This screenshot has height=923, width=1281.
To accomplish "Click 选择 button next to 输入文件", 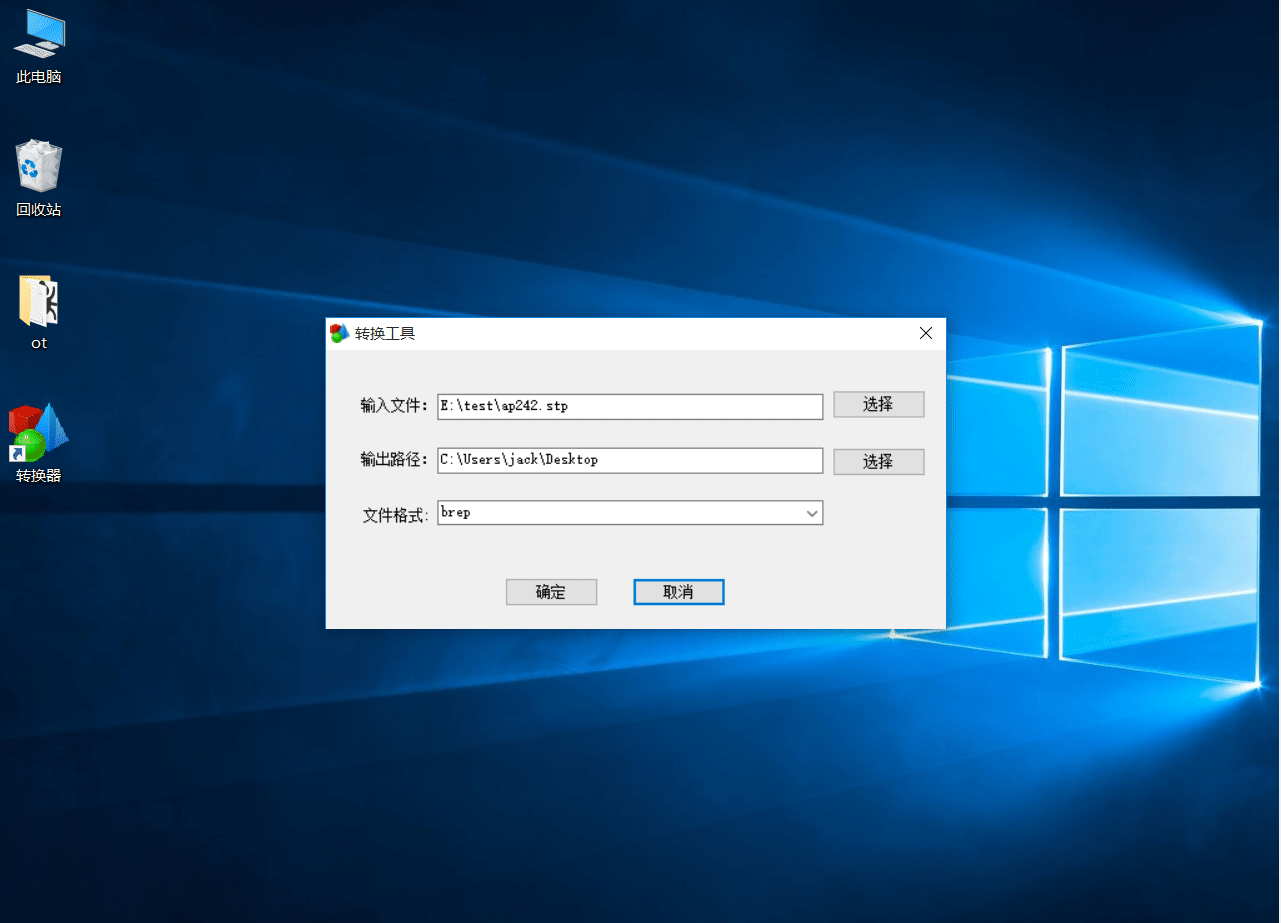I will click(878, 405).
